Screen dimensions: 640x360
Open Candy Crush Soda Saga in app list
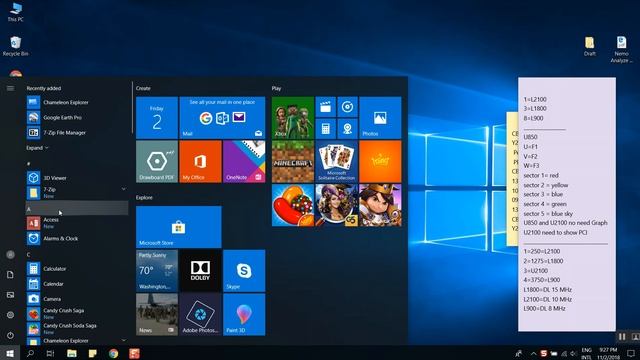77,329
